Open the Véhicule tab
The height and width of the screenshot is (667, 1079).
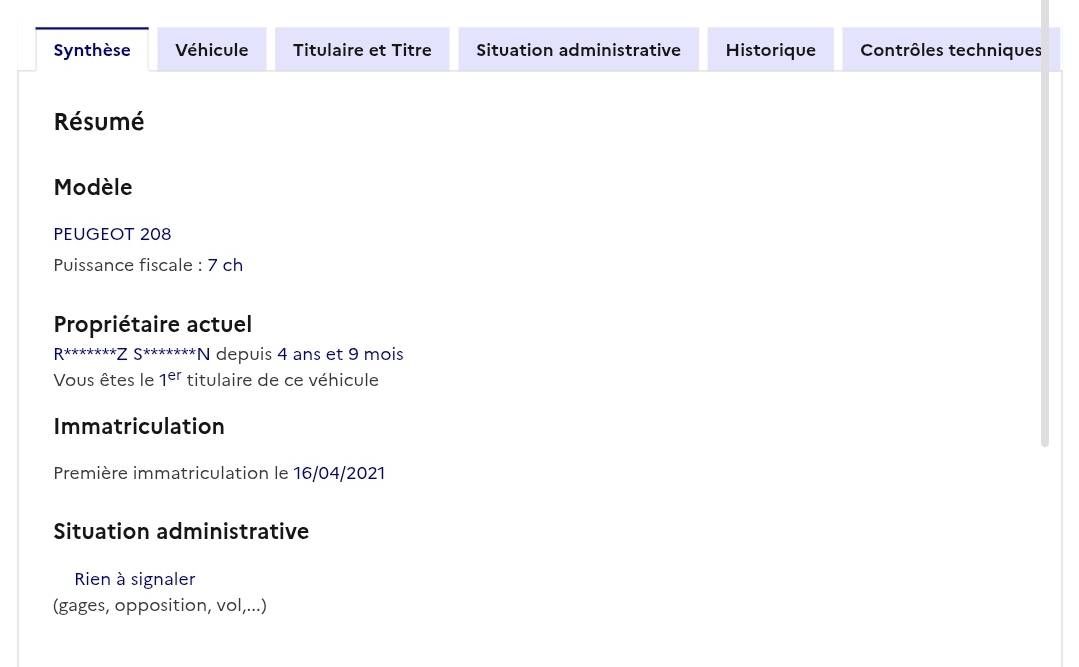(x=212, y=50)
